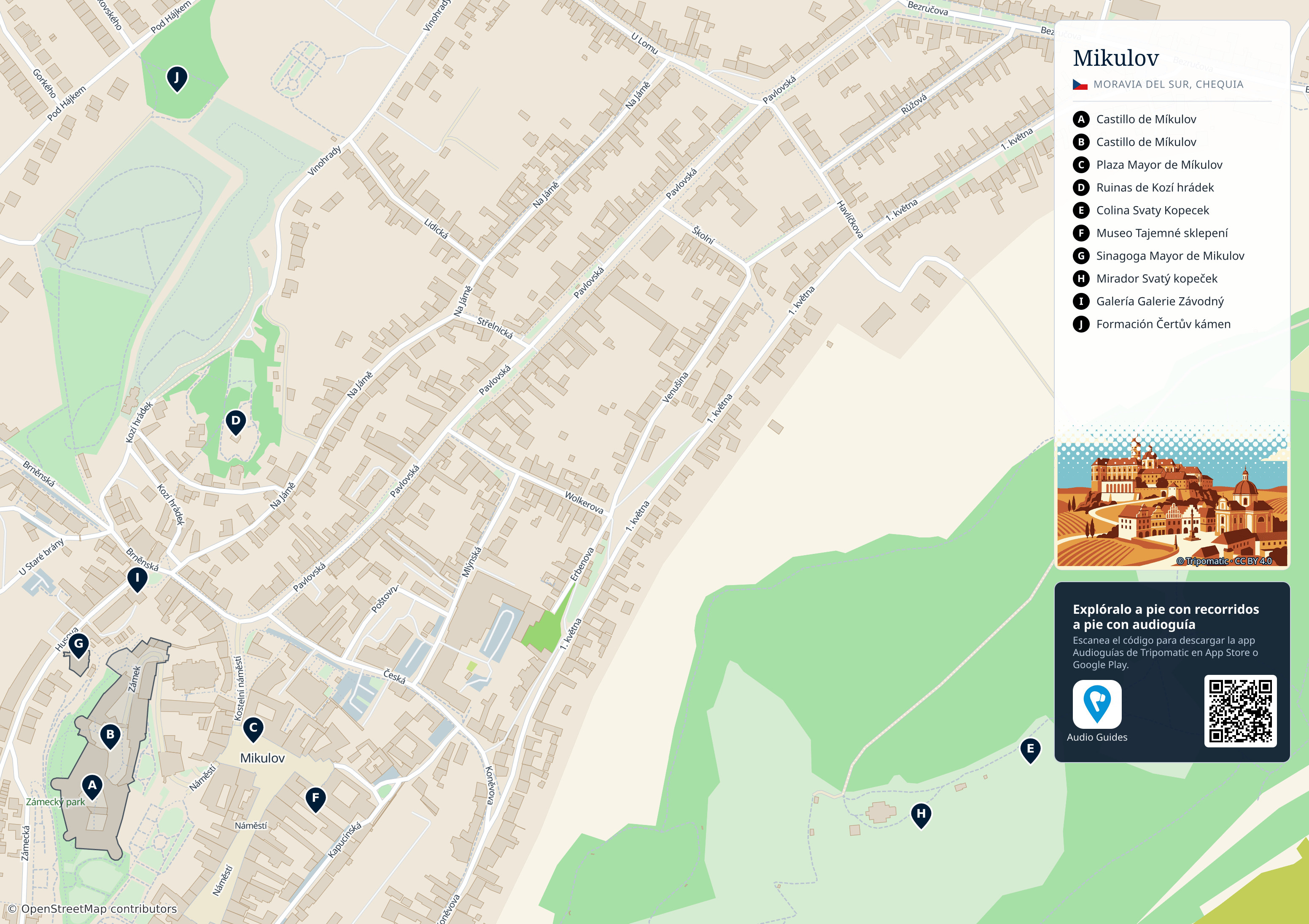This screenshot has width=1309, height=924.
Task: Open the Tripomatic Audio Guides app icon
Action: tap(1097, 704)
